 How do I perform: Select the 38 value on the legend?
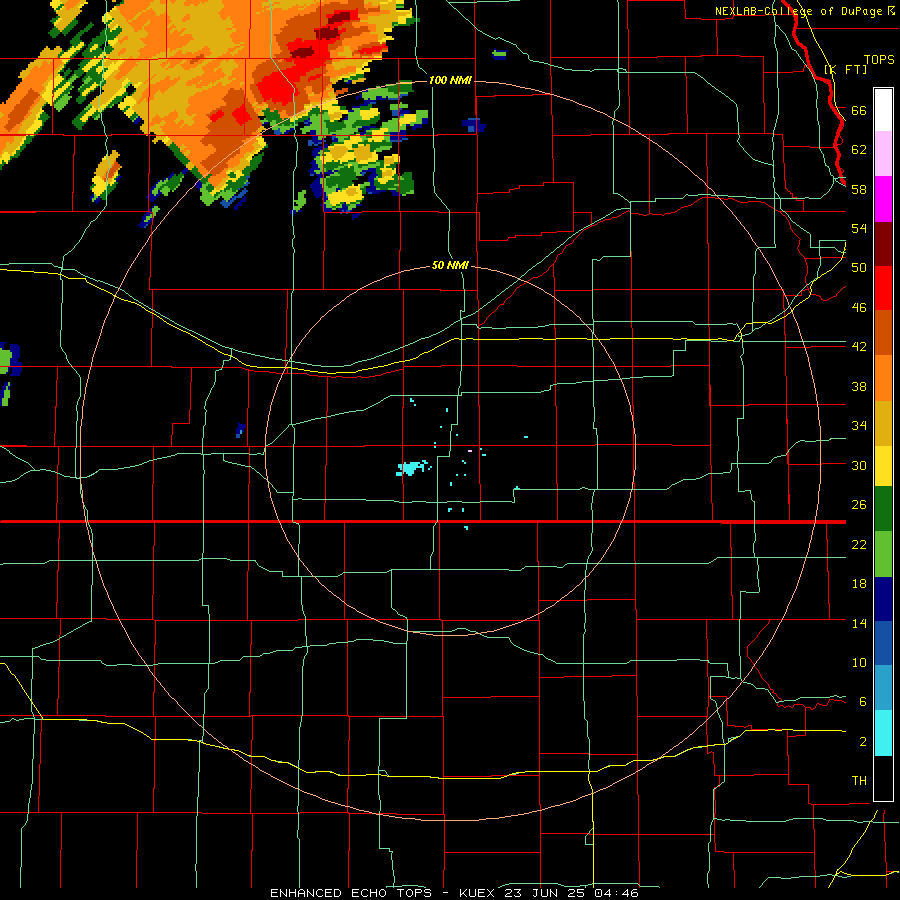859,386
